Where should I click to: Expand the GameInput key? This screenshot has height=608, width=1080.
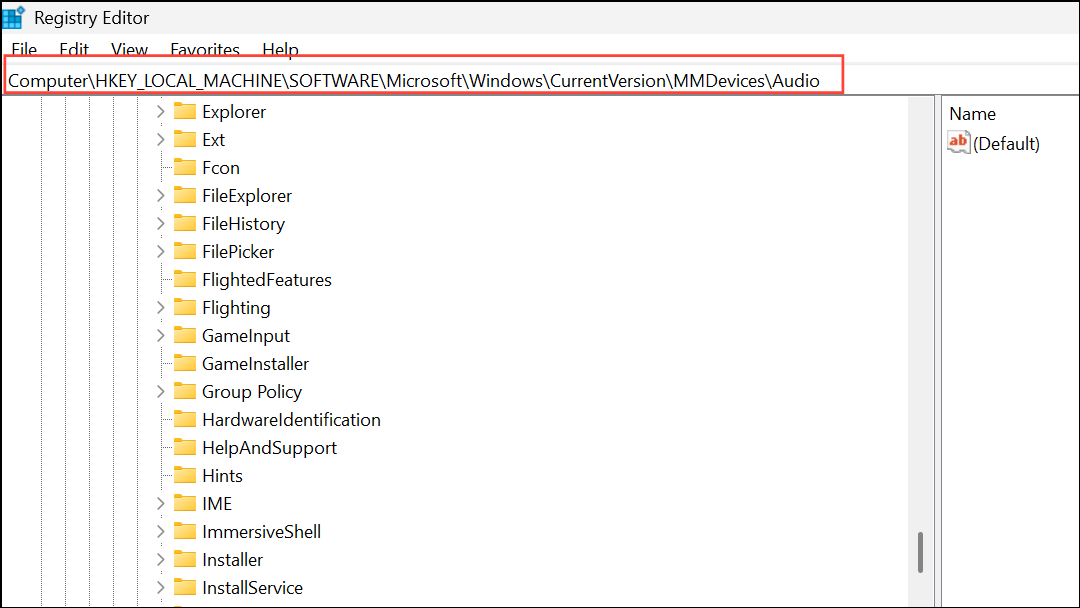(x=160, y=335)
